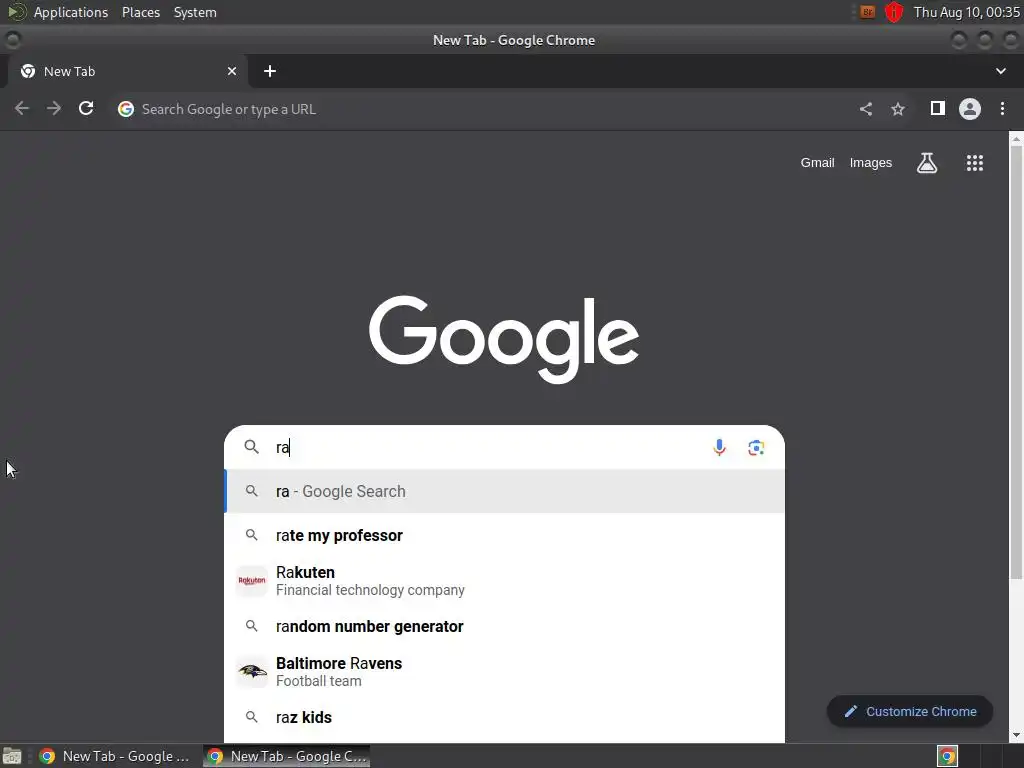
Task: Start voice search with microphone
Action: [x=719, y=447]
